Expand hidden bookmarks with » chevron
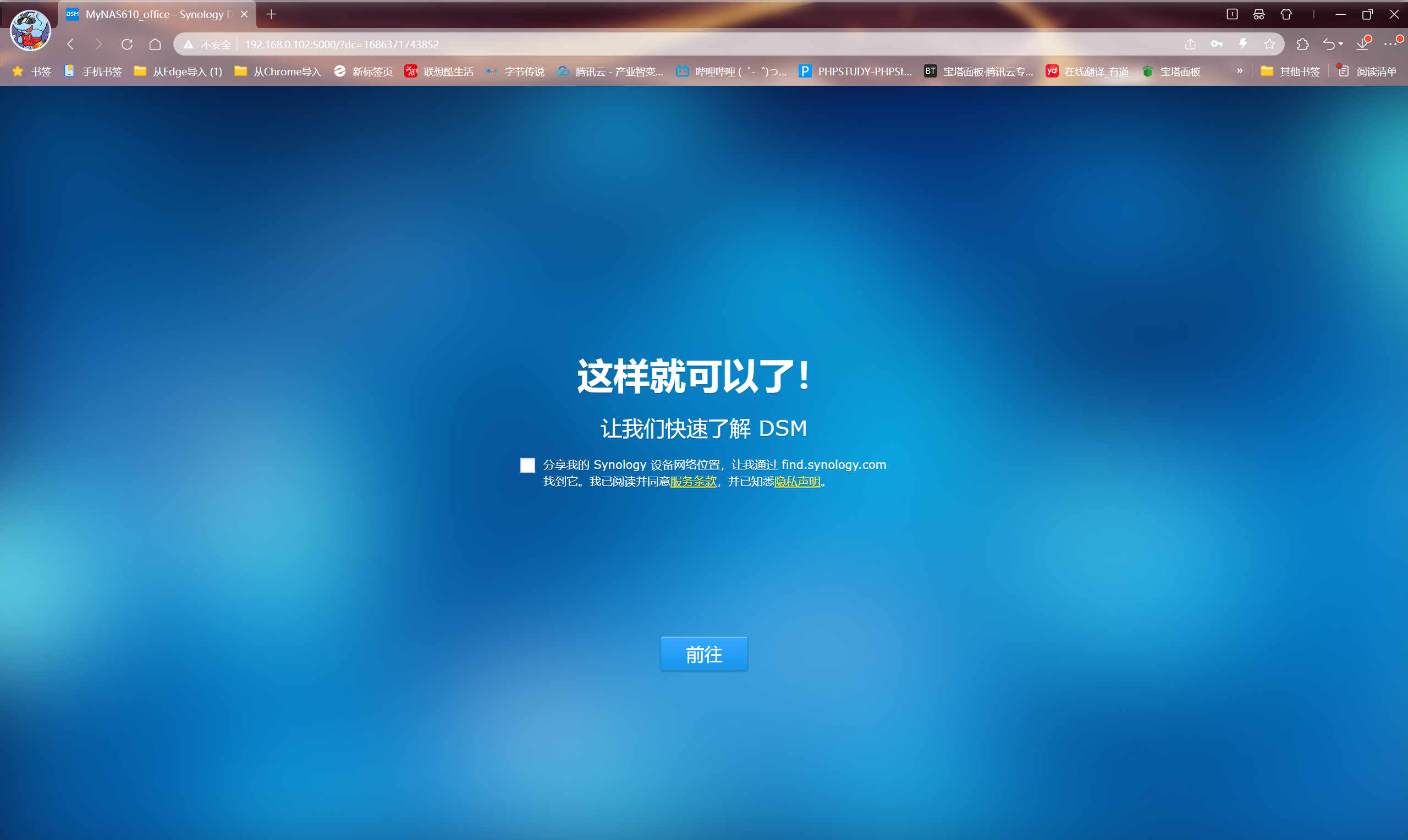 pyautogui.click(x=1240, y=71)
